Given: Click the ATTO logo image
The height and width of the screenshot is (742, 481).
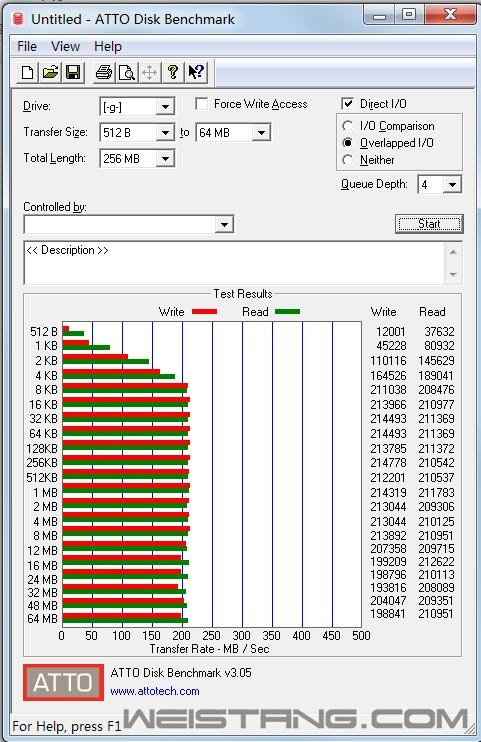Looking at the screenshot, I should click(x=63, y=682).
